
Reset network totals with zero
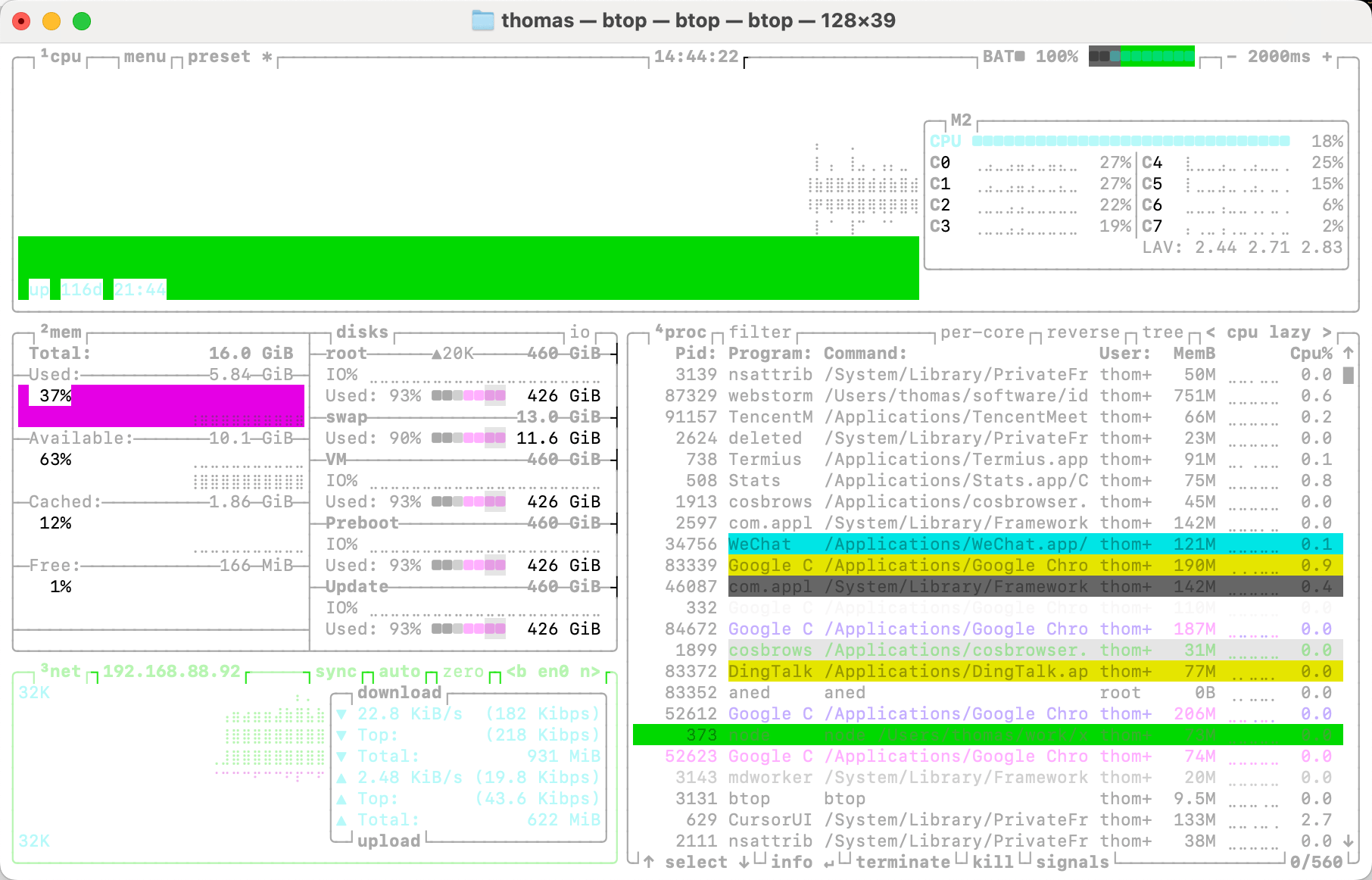click(x=463, y=672)
